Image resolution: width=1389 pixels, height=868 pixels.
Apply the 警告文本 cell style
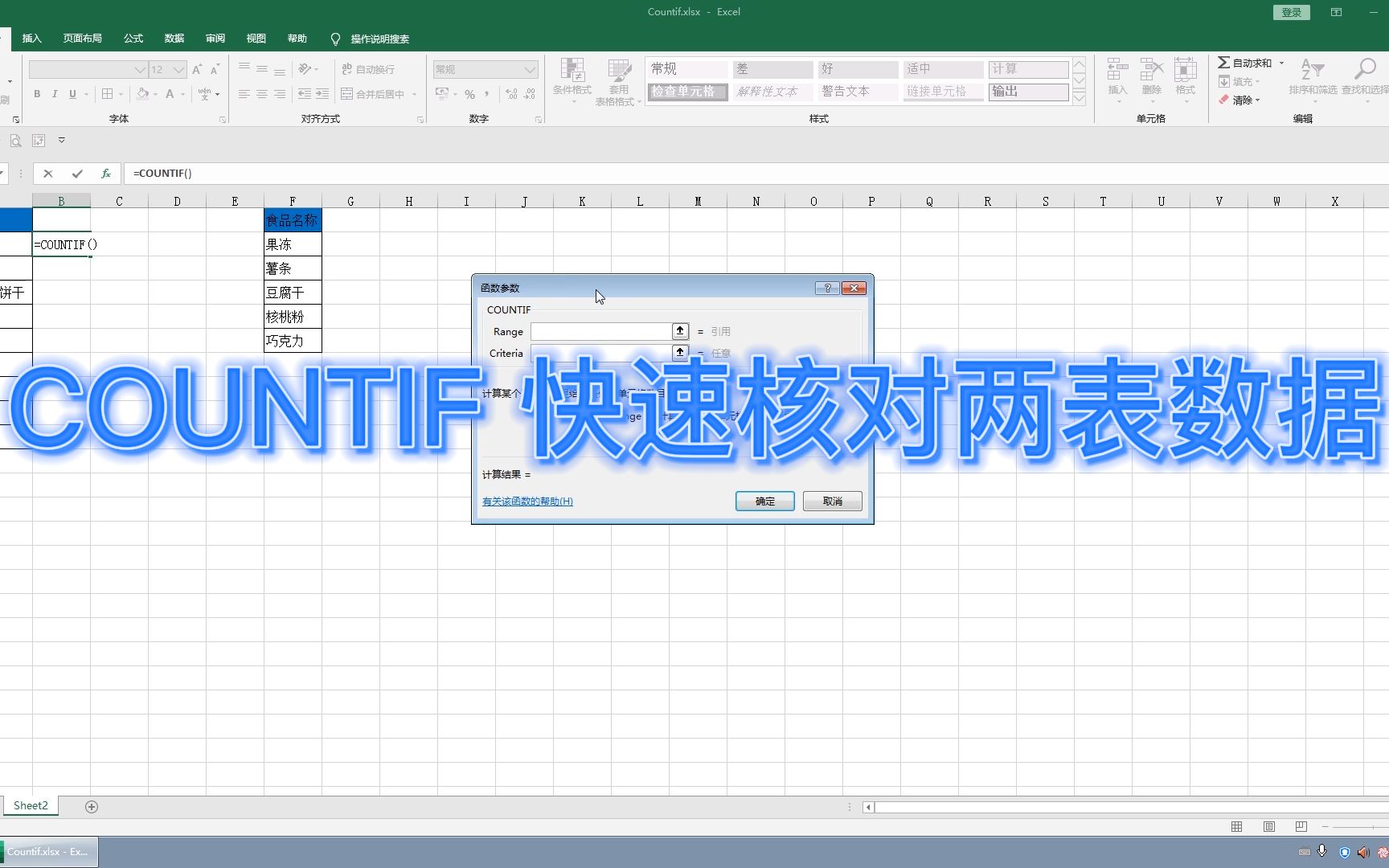[x=858, y=92]
